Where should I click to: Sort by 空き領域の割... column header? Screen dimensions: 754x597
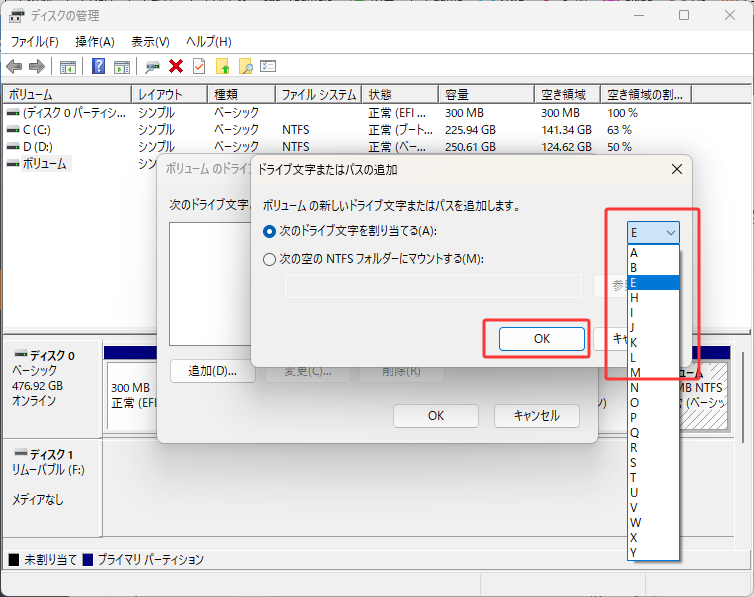point(646,94)
